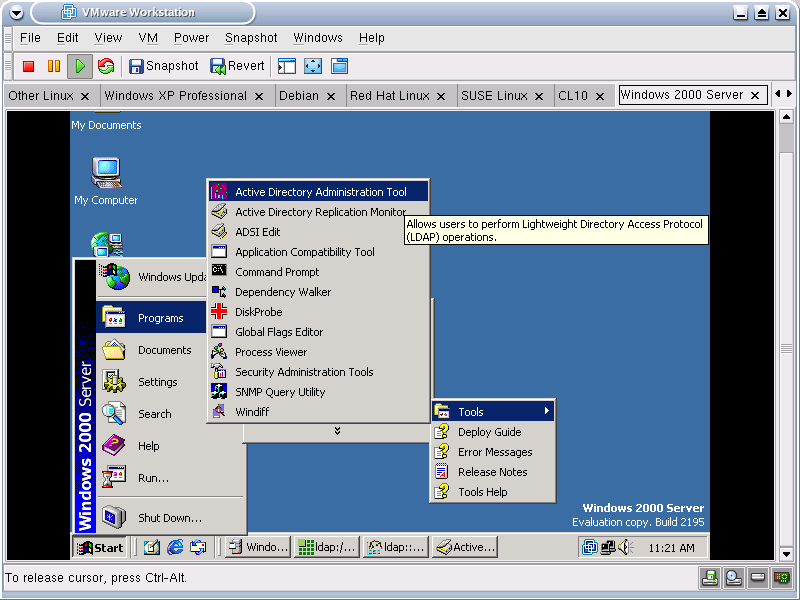Click the quick switch mode toolbar icon
The height and width of the screenshot is (600, 800).
click(339, 66)
